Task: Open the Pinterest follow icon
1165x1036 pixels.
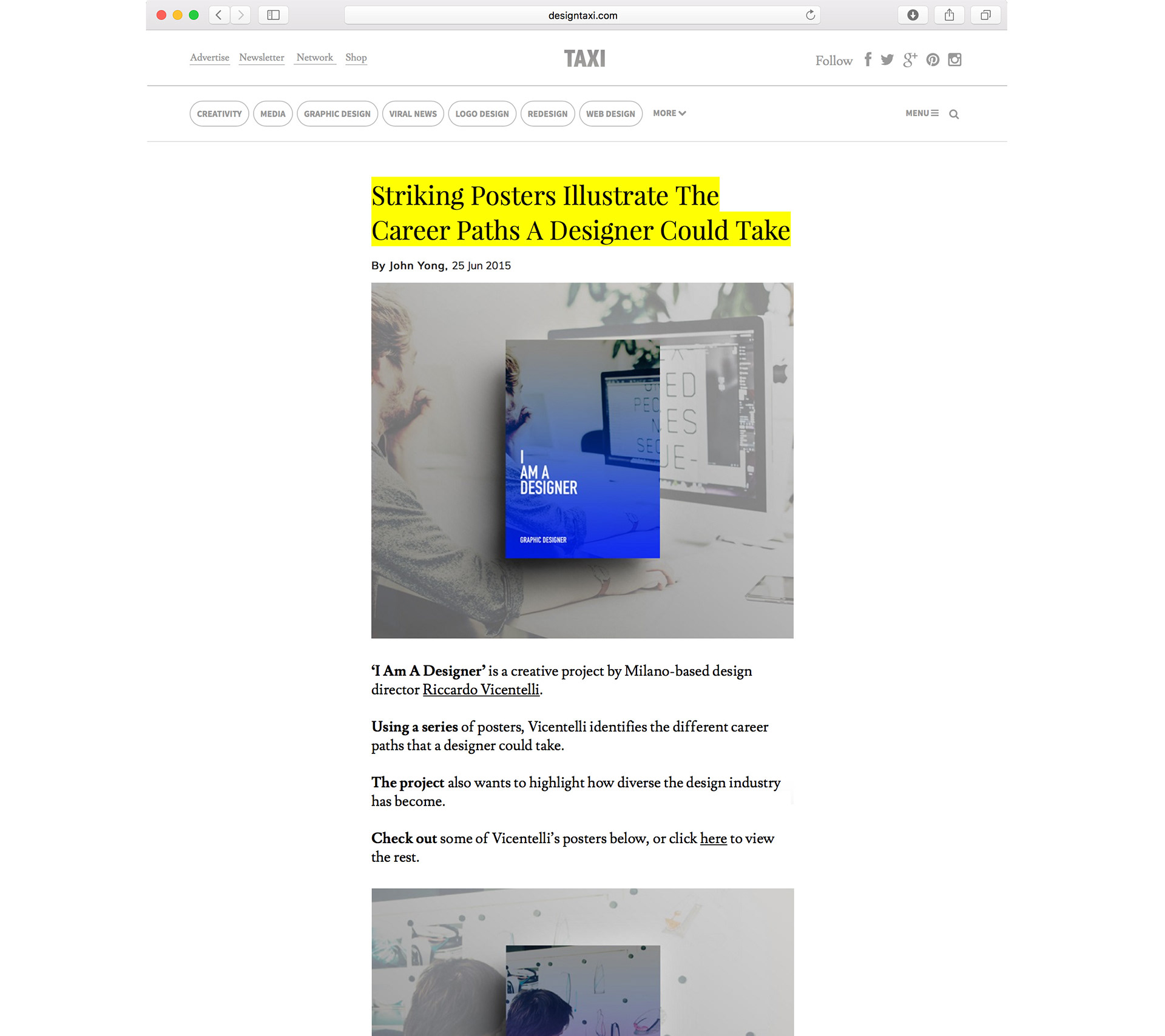Action: point(933,59)
